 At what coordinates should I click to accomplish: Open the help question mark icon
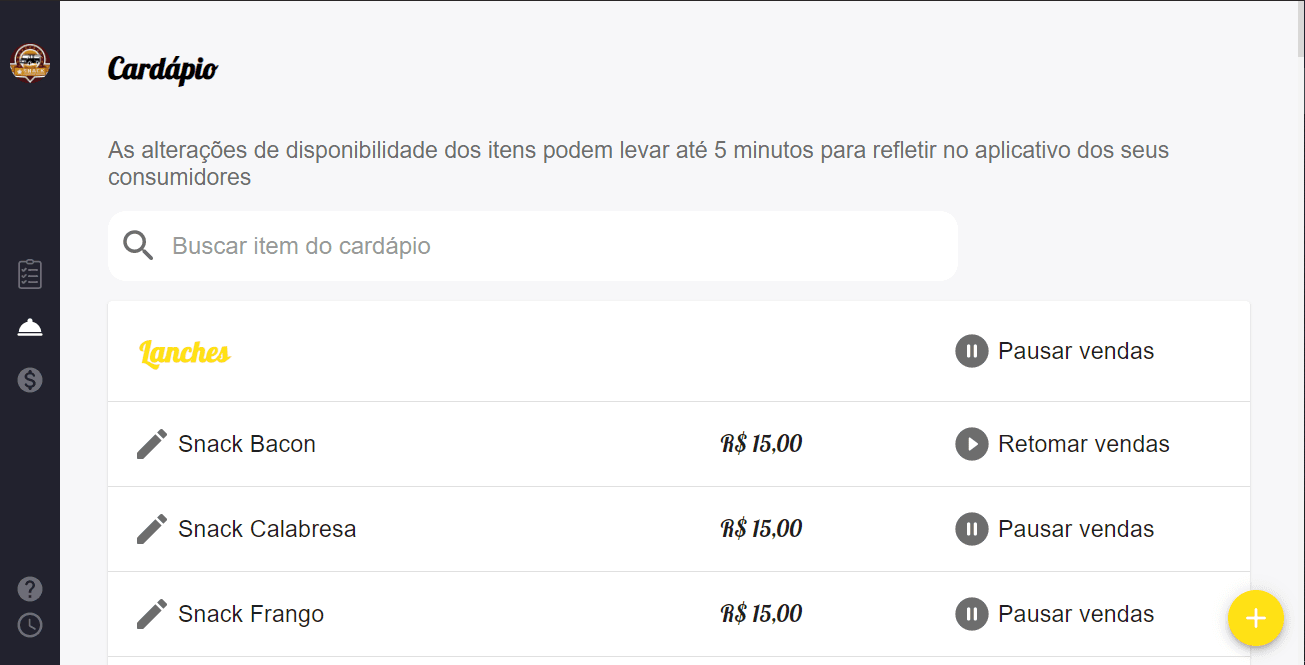coord(30,589)
